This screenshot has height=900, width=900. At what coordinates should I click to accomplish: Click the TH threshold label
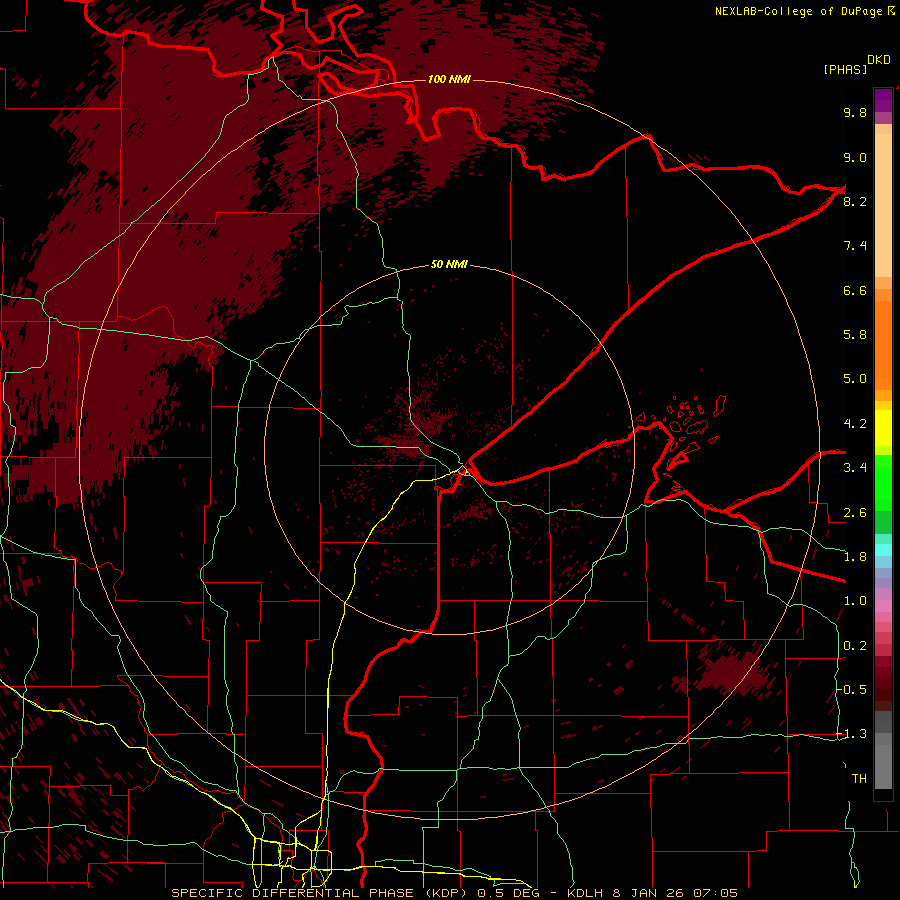click(x=859, y=779)
